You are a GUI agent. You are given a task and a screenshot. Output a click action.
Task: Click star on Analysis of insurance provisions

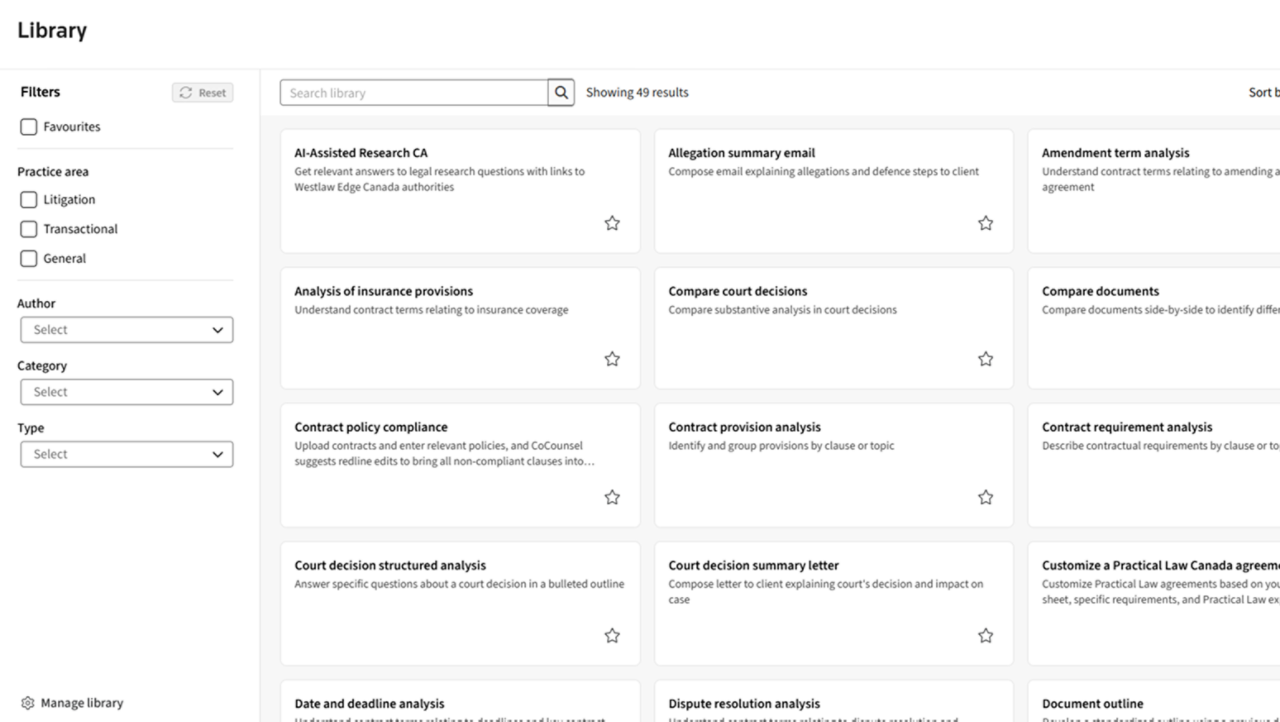pos(612,359)
